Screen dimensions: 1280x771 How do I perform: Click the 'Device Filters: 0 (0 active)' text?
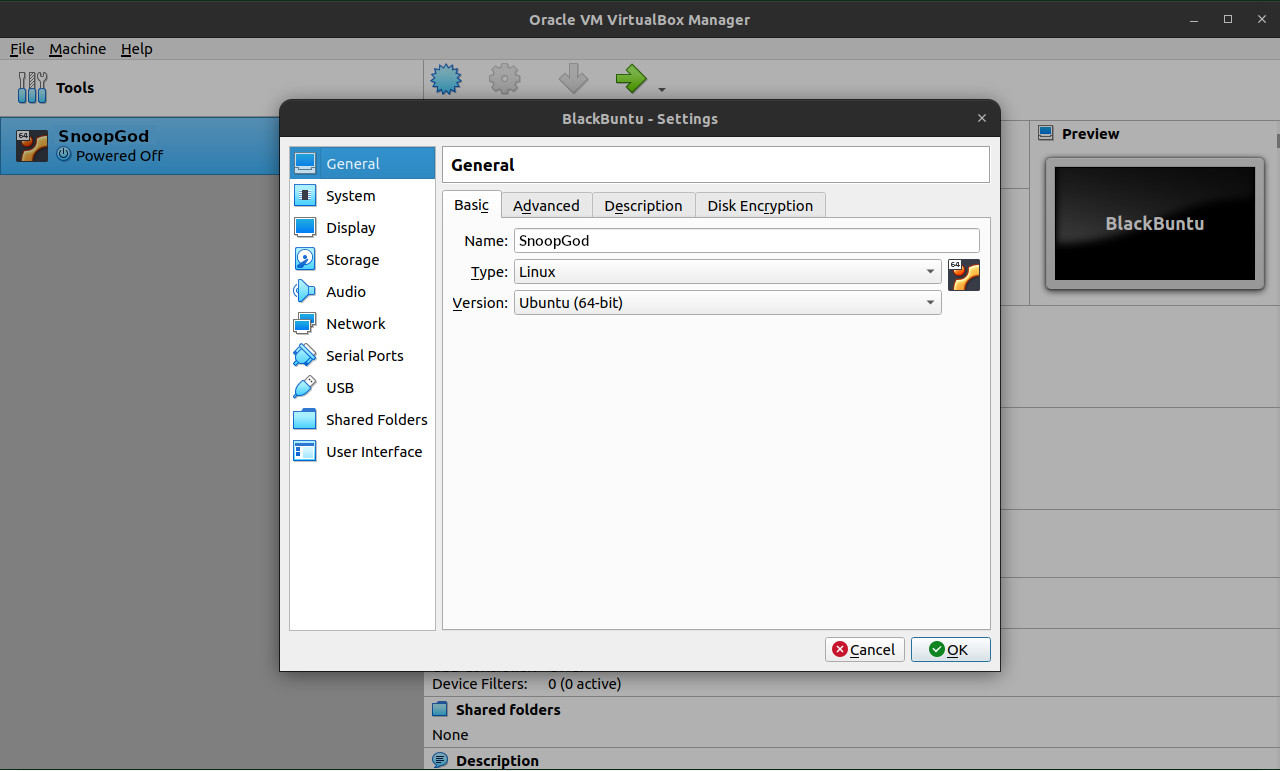tap(526, 684)
